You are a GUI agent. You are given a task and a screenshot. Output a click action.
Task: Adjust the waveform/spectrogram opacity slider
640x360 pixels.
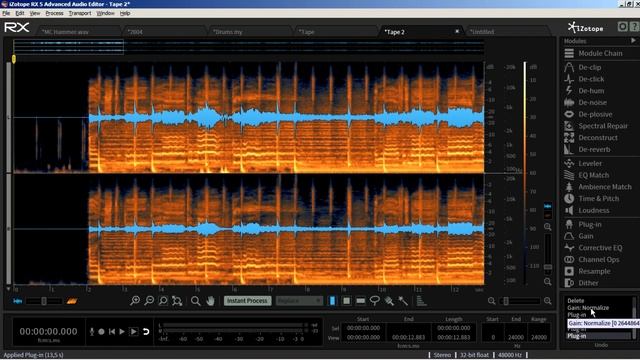click(44, 301)
